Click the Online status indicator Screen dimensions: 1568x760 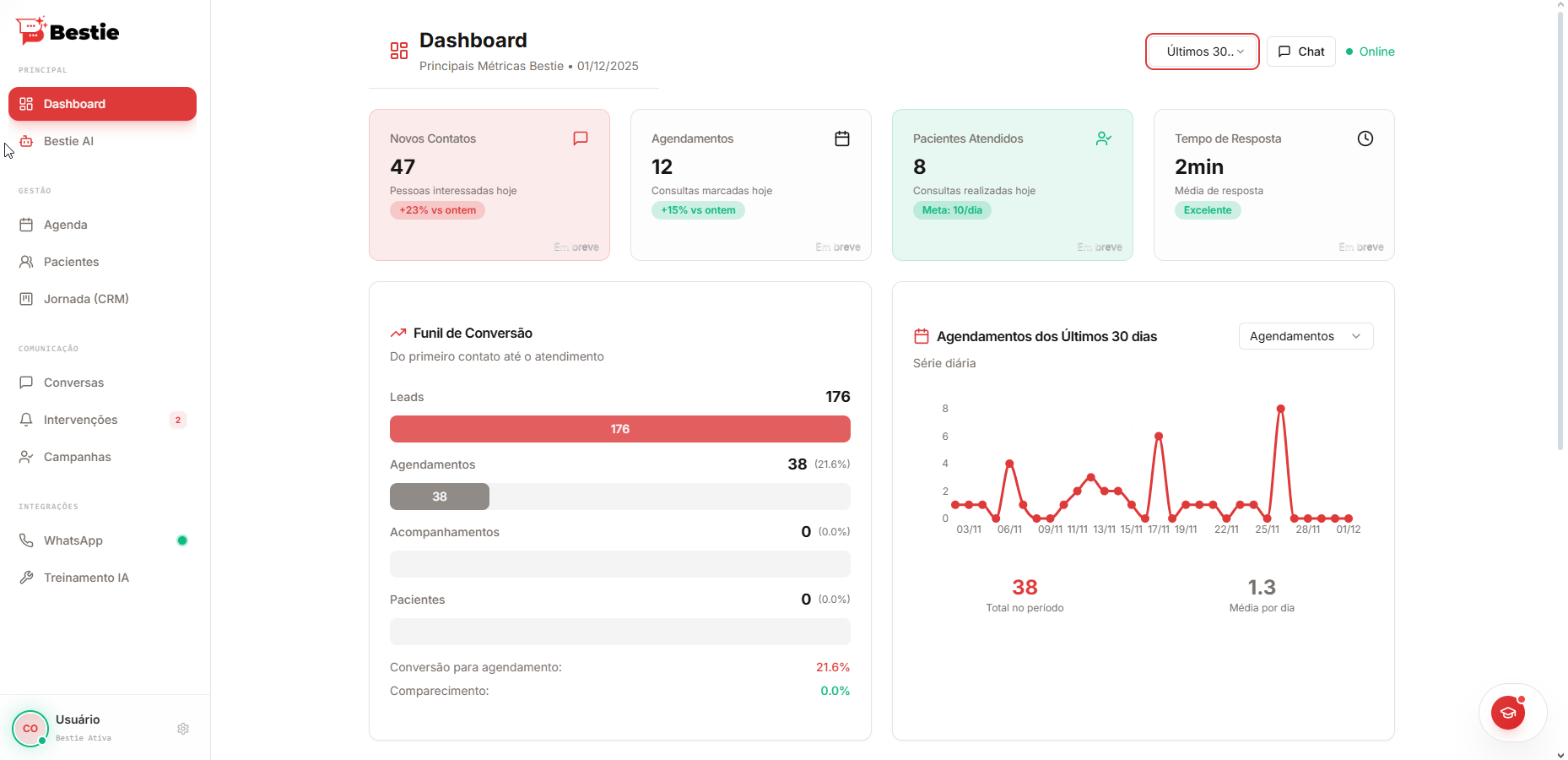click(1369, 52)
